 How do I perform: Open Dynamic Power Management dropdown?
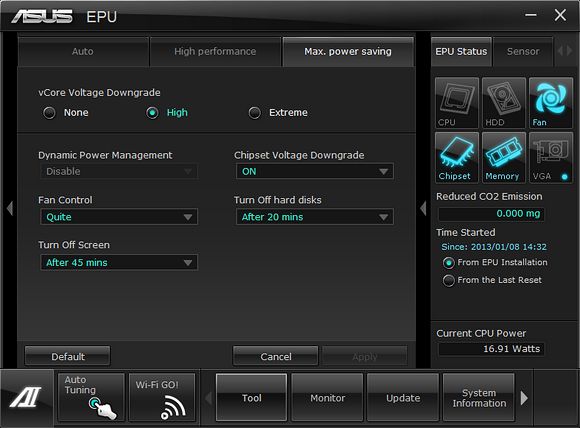pos(119,171)
